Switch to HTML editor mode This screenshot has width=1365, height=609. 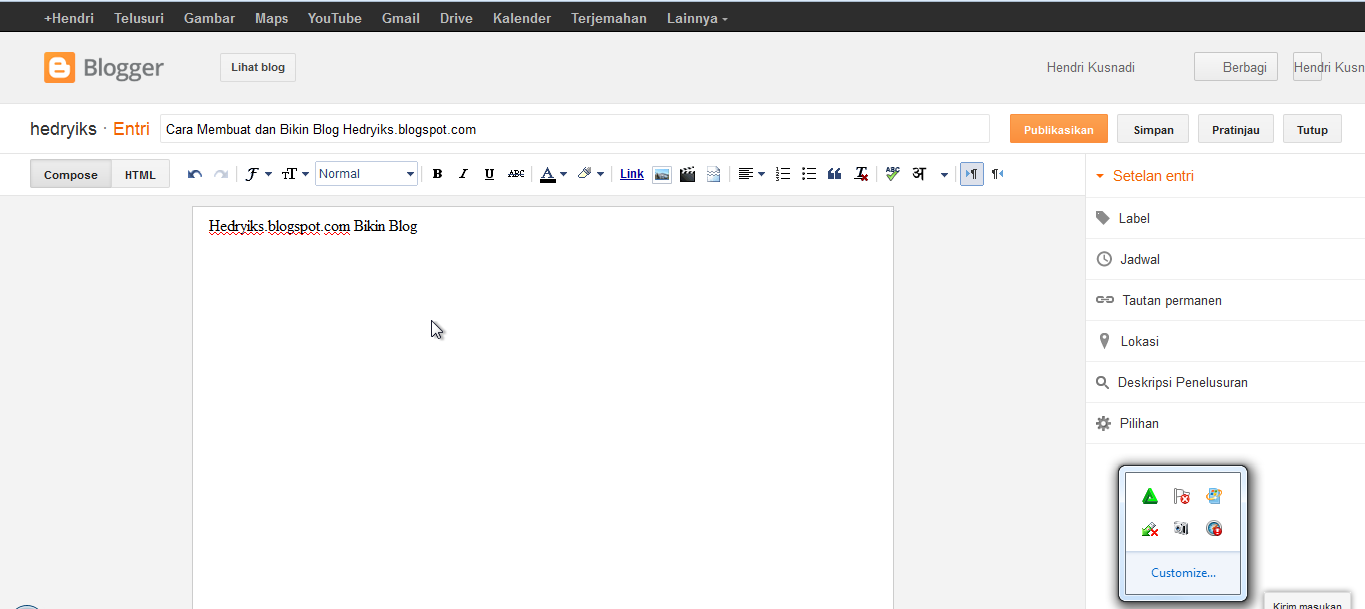coord(140,174)
